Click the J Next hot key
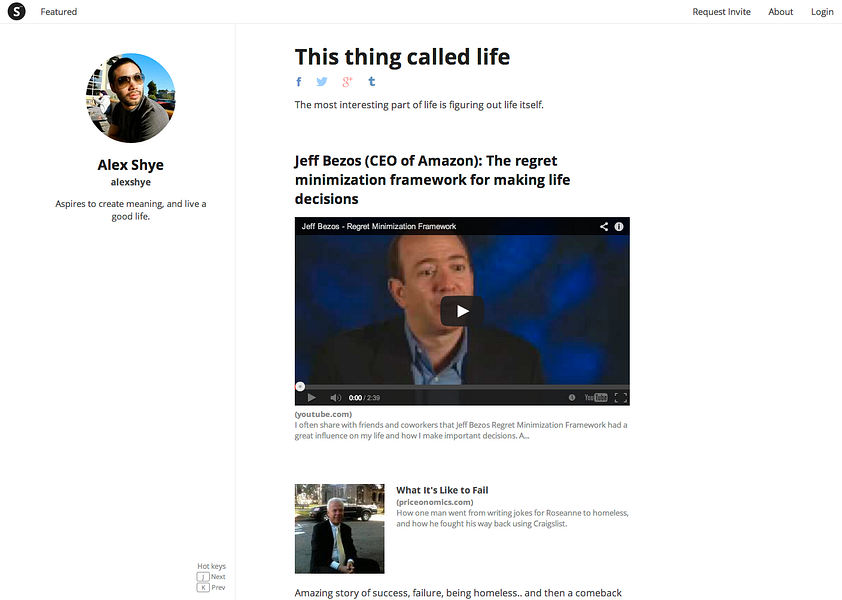Viewport: 842px width, 600px height. pyautogui.click(x=211, y=576)
